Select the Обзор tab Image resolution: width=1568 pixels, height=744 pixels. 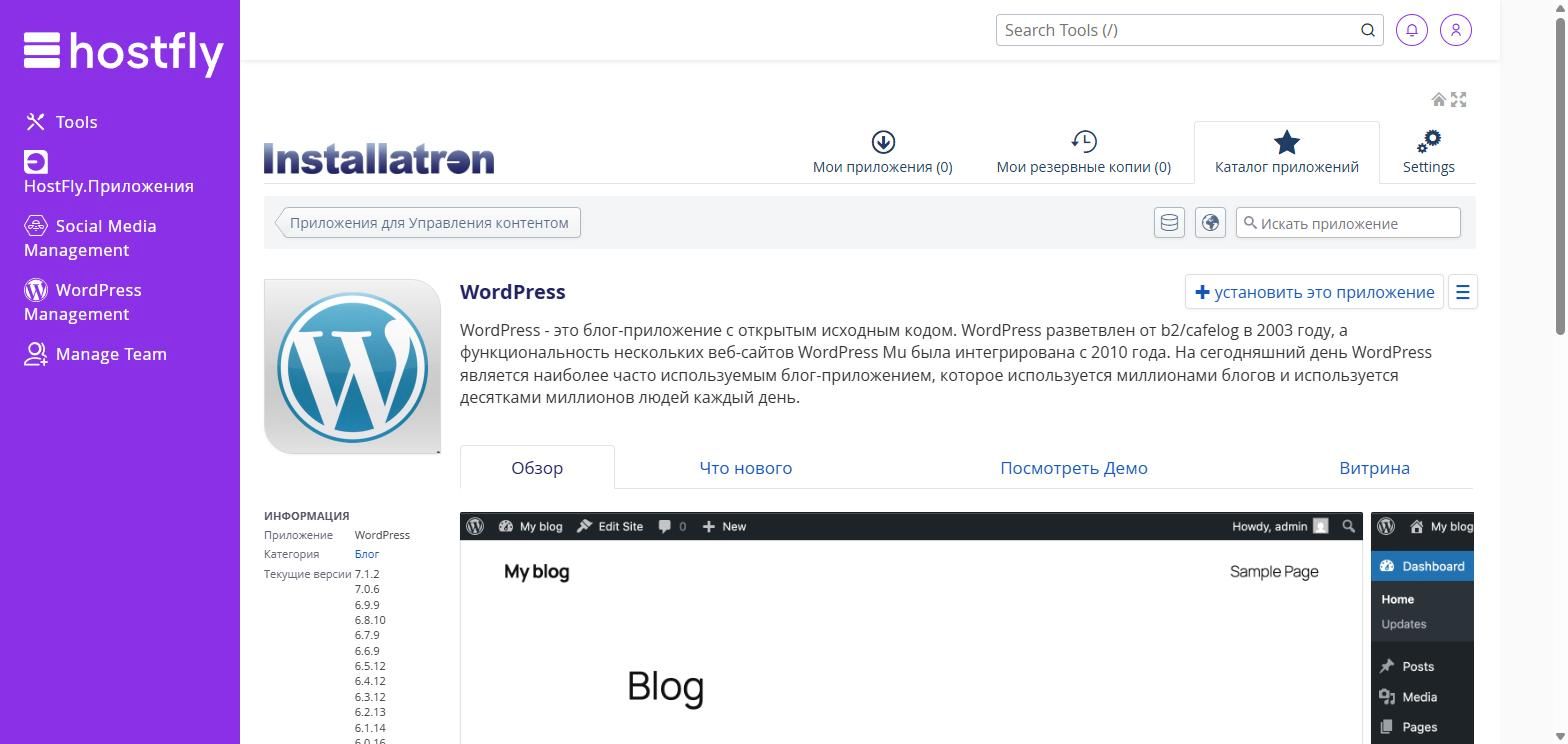(x=537, y=468)
